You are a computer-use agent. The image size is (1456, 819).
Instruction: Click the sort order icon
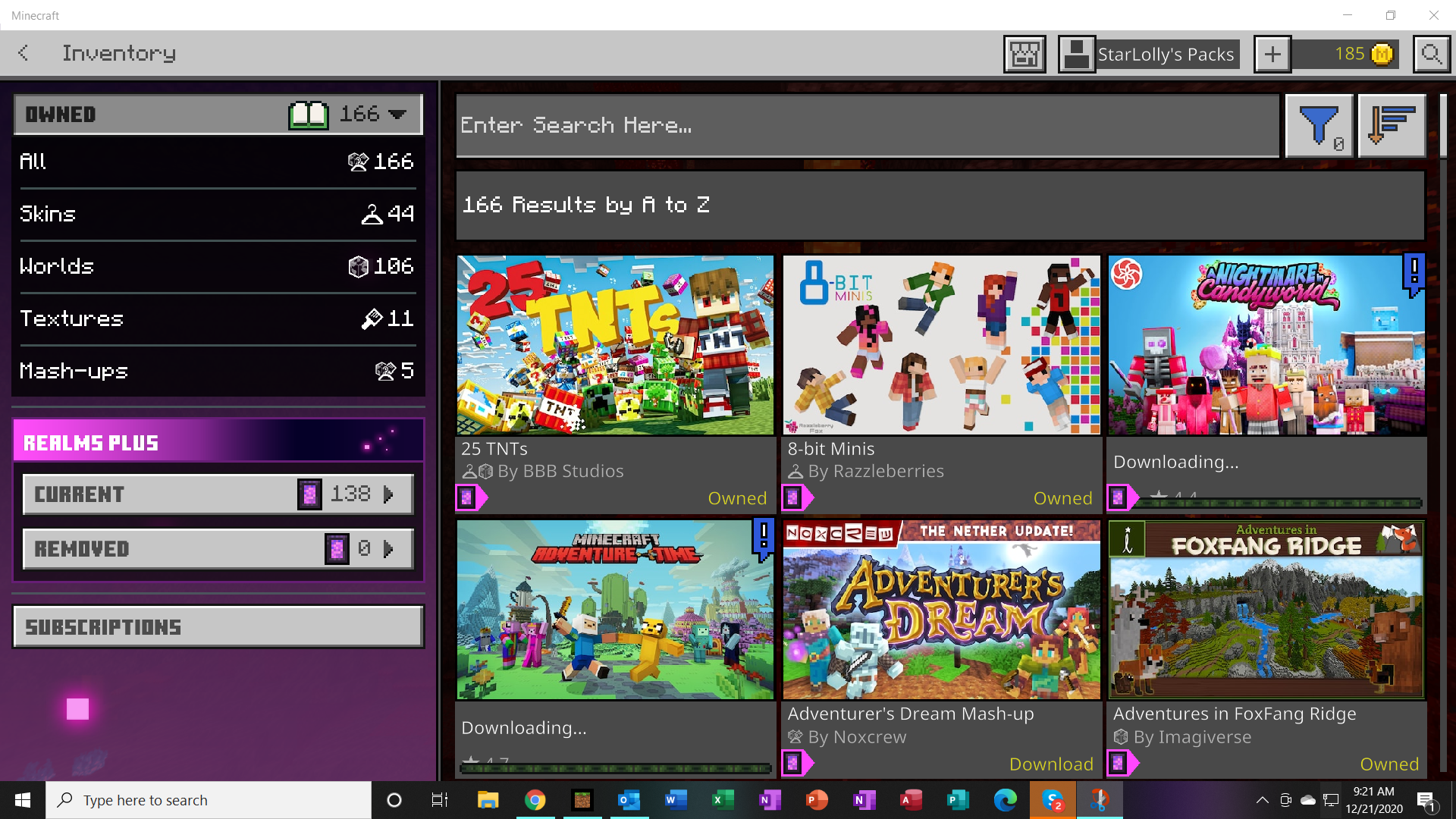[1391, 126]
